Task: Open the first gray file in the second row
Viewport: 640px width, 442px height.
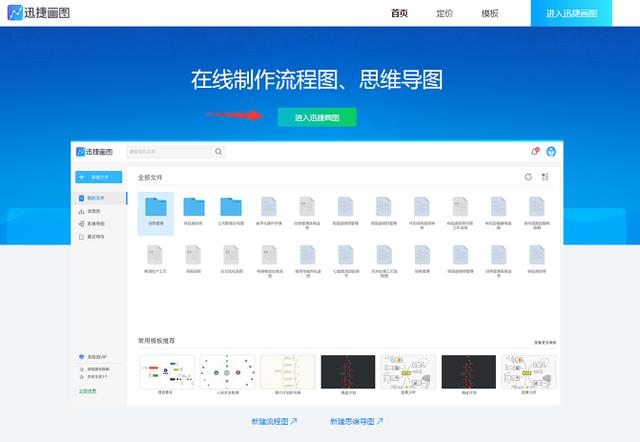Action: click(155, 255)
